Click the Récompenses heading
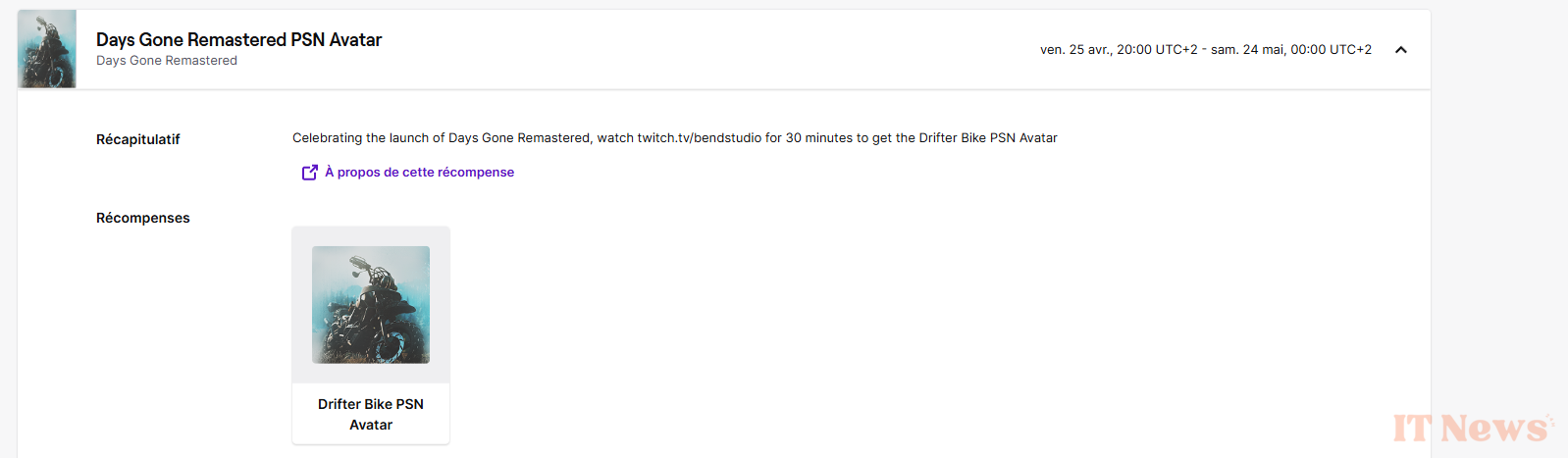The height and width of the screenshot is (458, 1568). coord(143,218)
